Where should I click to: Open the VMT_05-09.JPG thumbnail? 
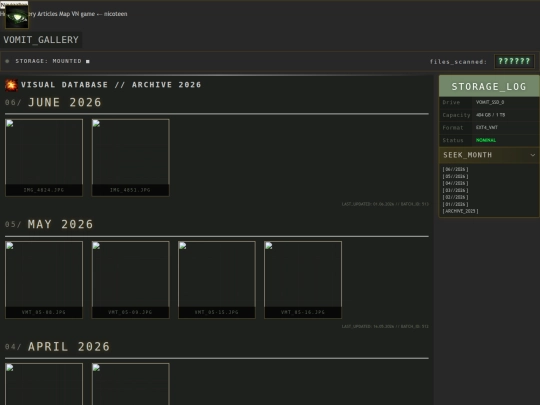point(131,280)
